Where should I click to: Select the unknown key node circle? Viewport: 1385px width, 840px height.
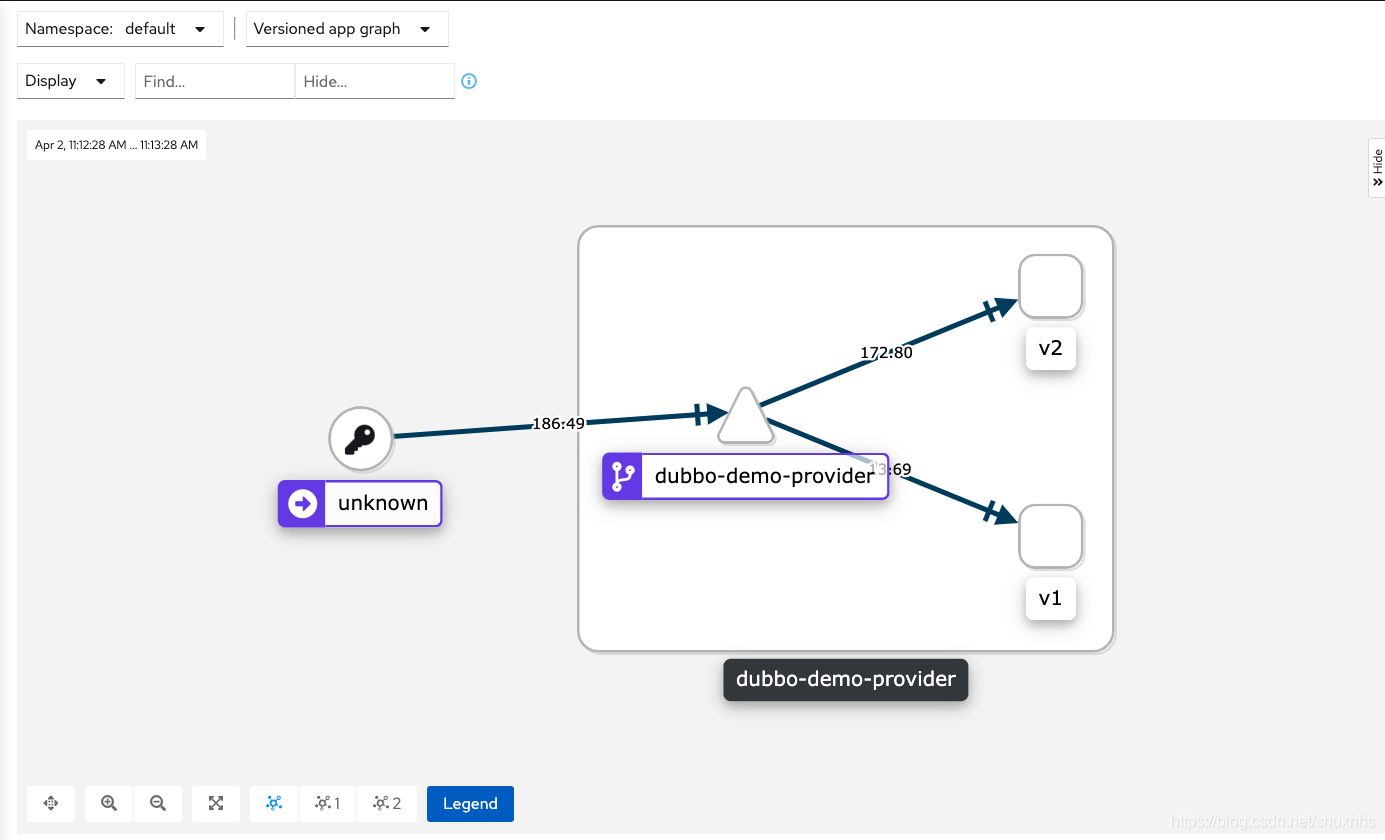361,438
